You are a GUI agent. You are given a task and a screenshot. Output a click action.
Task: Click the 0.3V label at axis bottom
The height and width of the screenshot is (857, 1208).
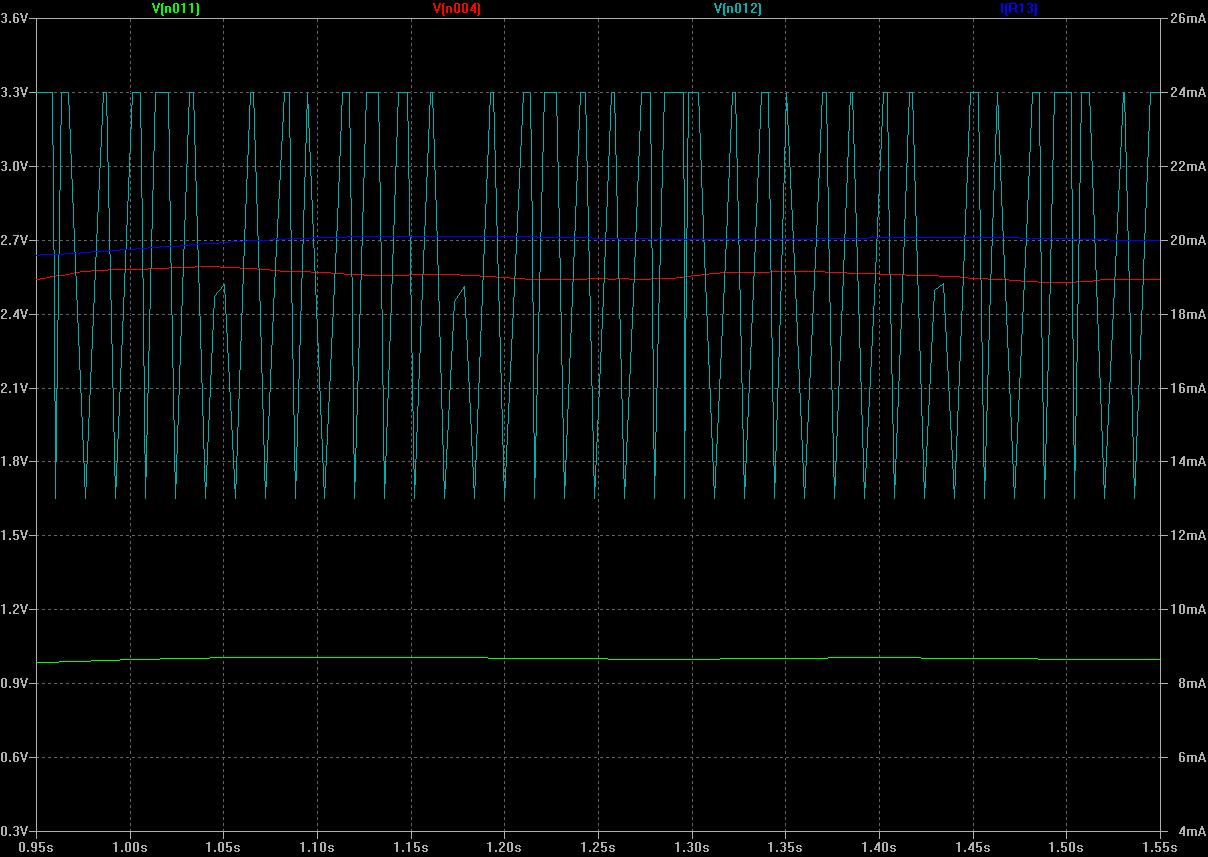tap(15, 831)
